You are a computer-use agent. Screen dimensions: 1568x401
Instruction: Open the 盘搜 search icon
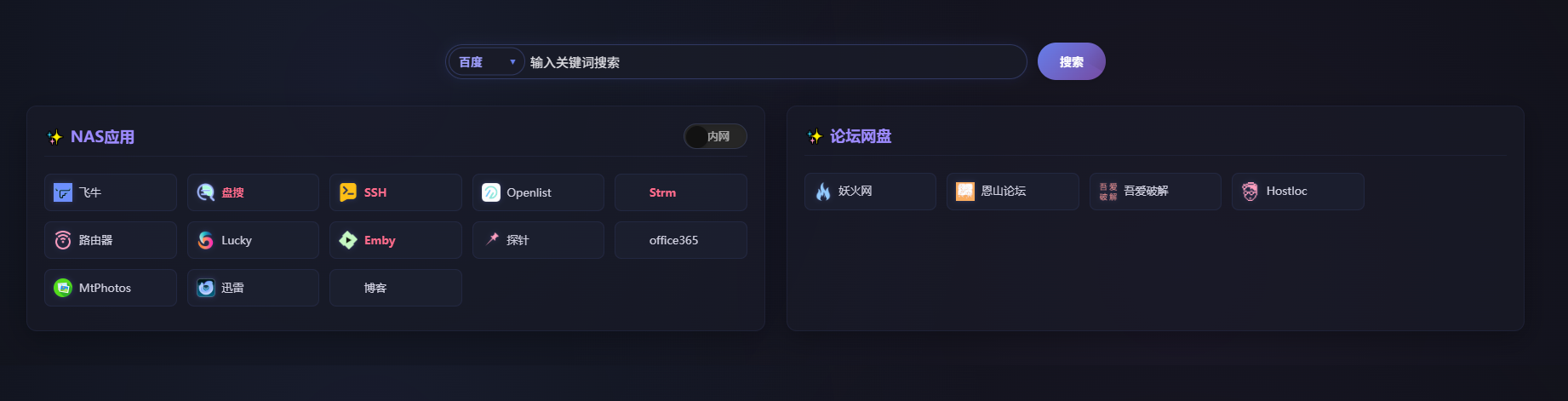205,192
